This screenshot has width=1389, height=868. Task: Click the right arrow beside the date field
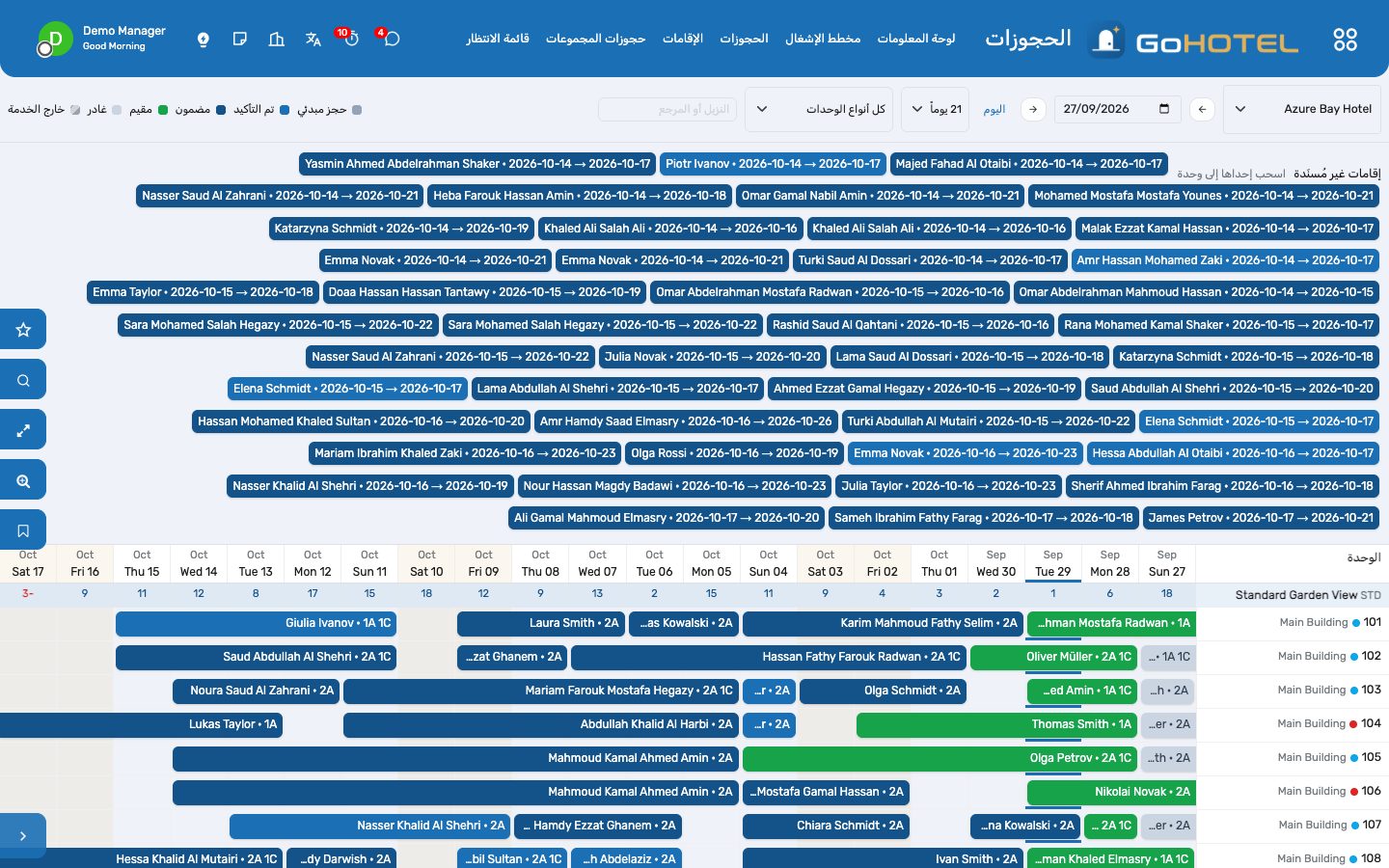point(1033,109)
